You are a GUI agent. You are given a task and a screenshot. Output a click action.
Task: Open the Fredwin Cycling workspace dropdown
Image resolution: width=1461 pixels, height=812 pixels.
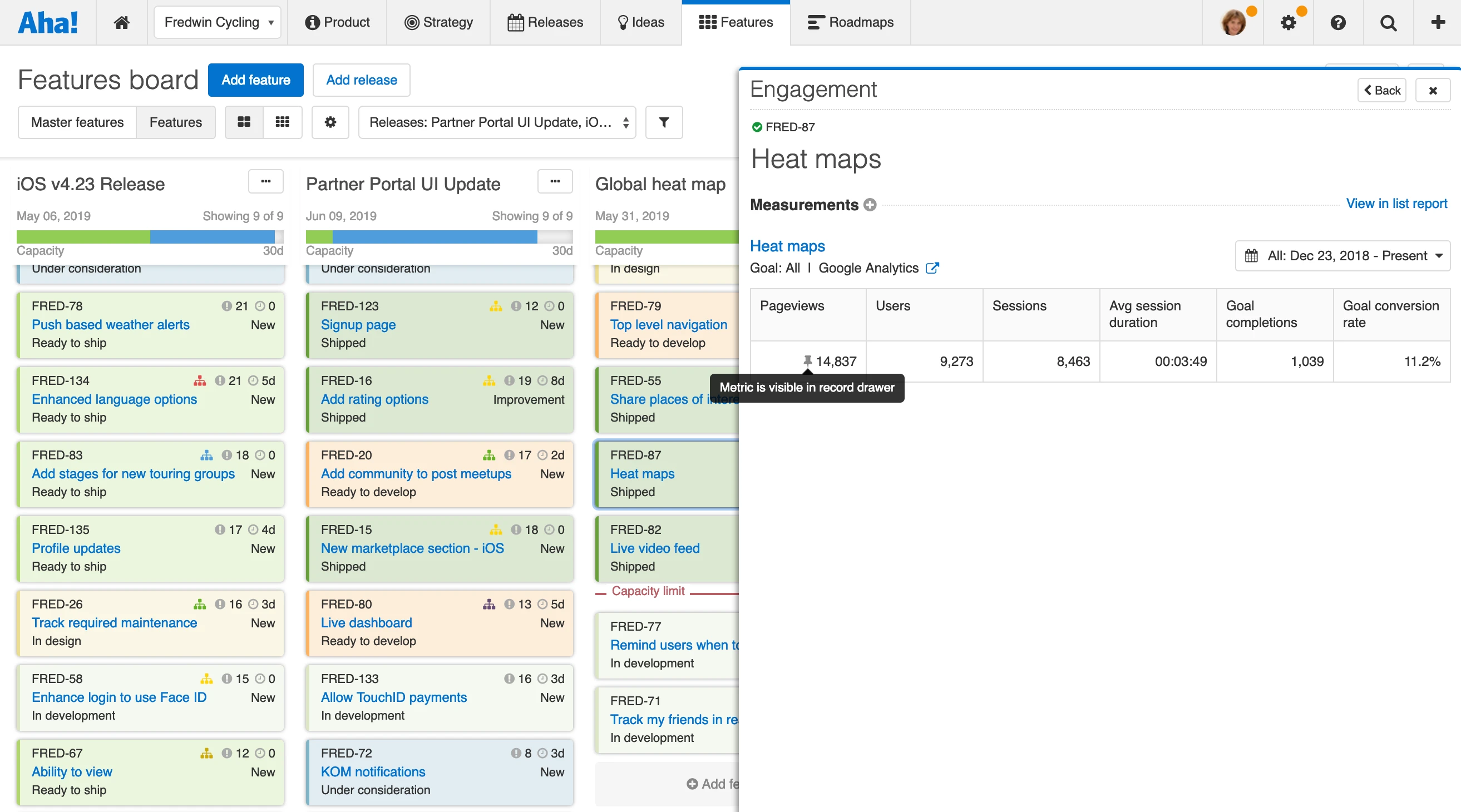click(218, 23)
